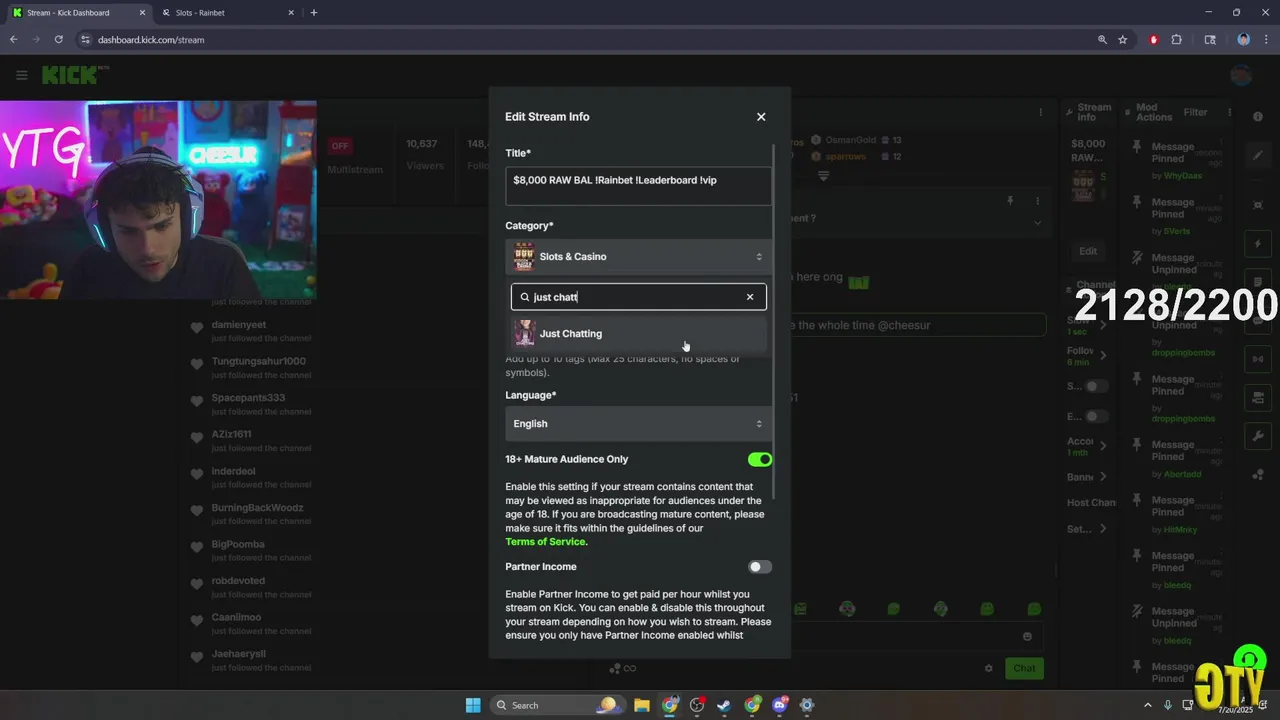Click the wrench icon in right sidebar

click(1258, 436)
